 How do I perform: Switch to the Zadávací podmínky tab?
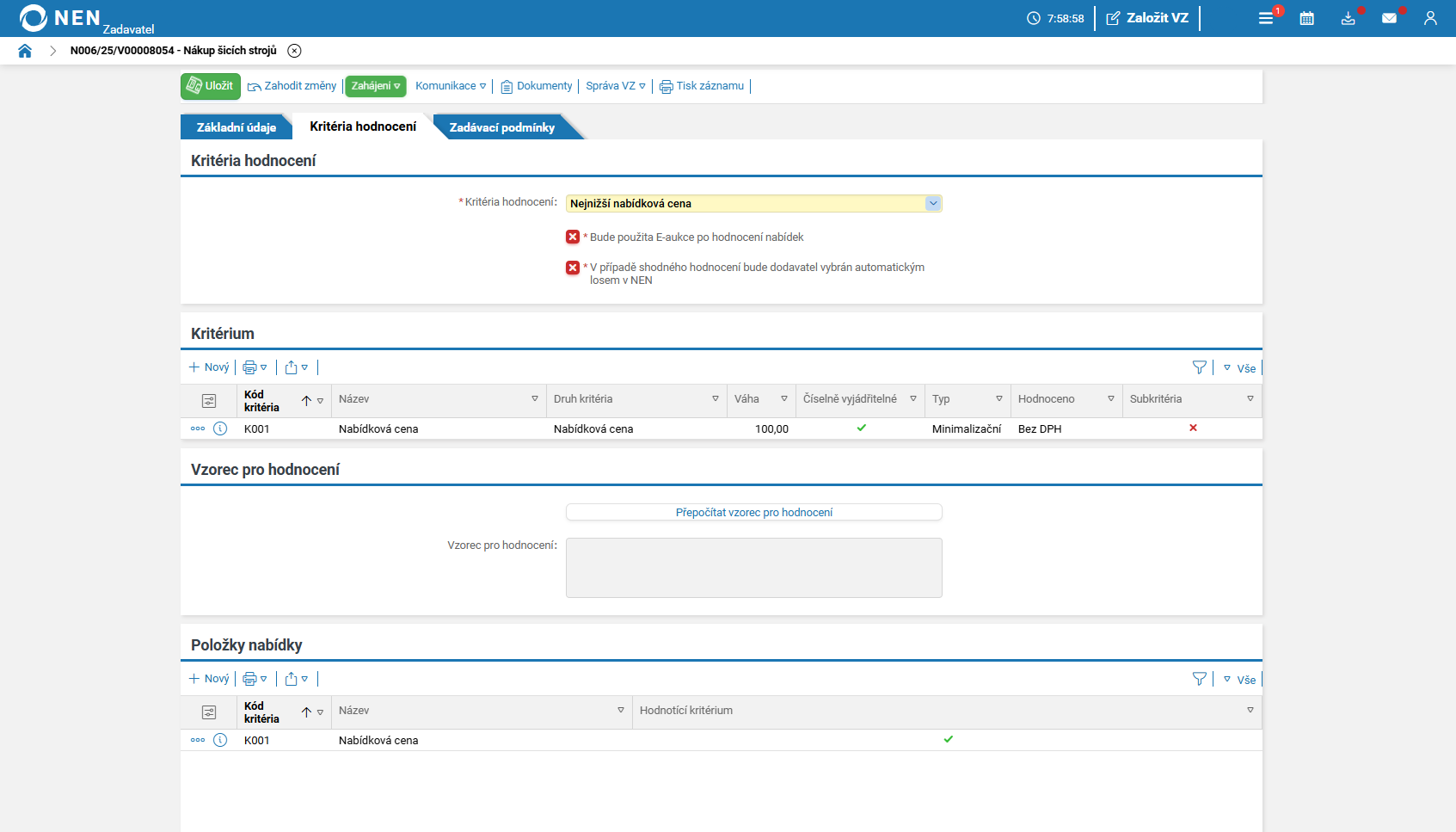[501, 127]
